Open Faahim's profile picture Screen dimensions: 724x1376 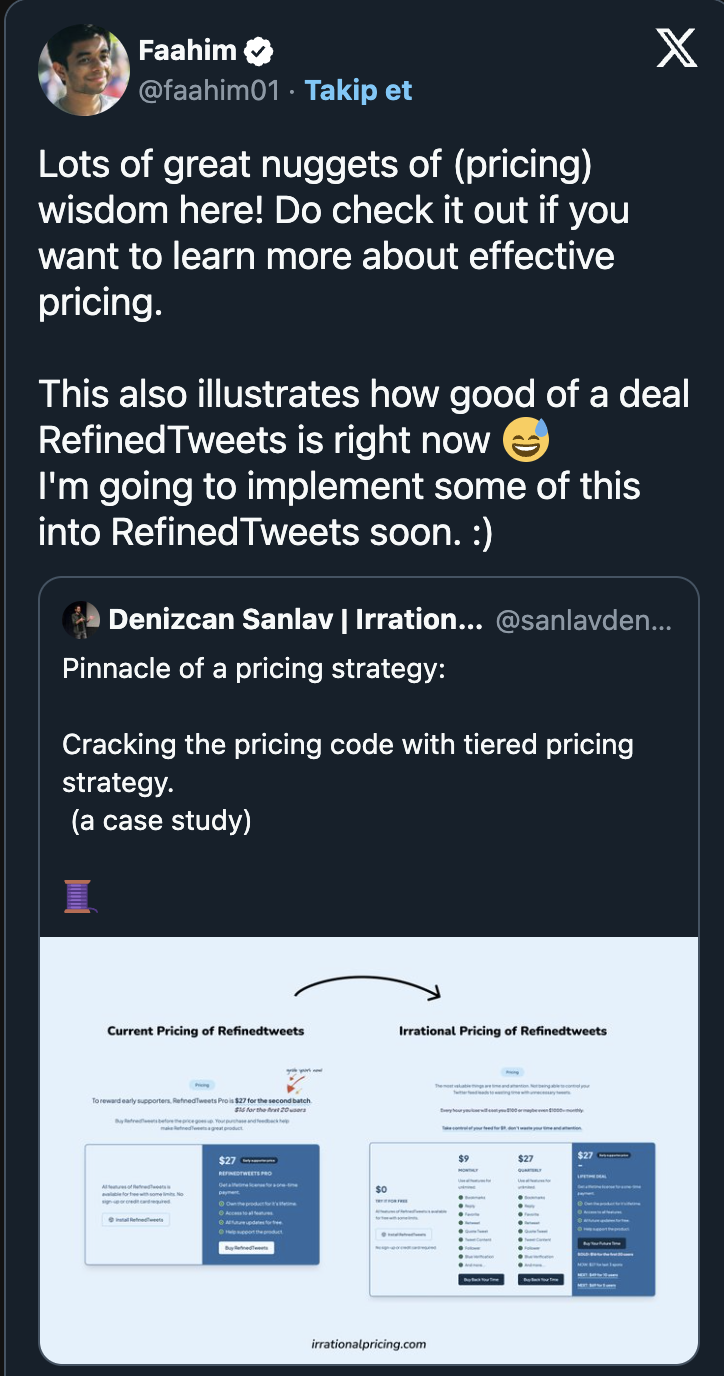(84, 71)
